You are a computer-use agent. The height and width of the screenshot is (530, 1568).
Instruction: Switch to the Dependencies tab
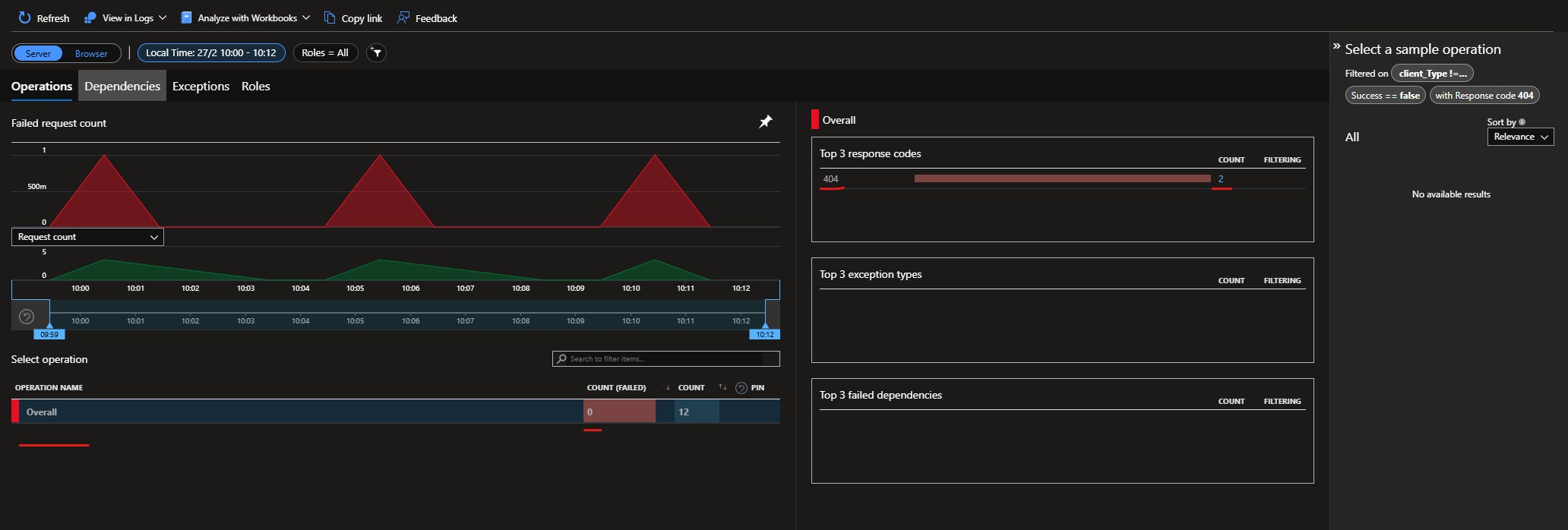[122, 86]
